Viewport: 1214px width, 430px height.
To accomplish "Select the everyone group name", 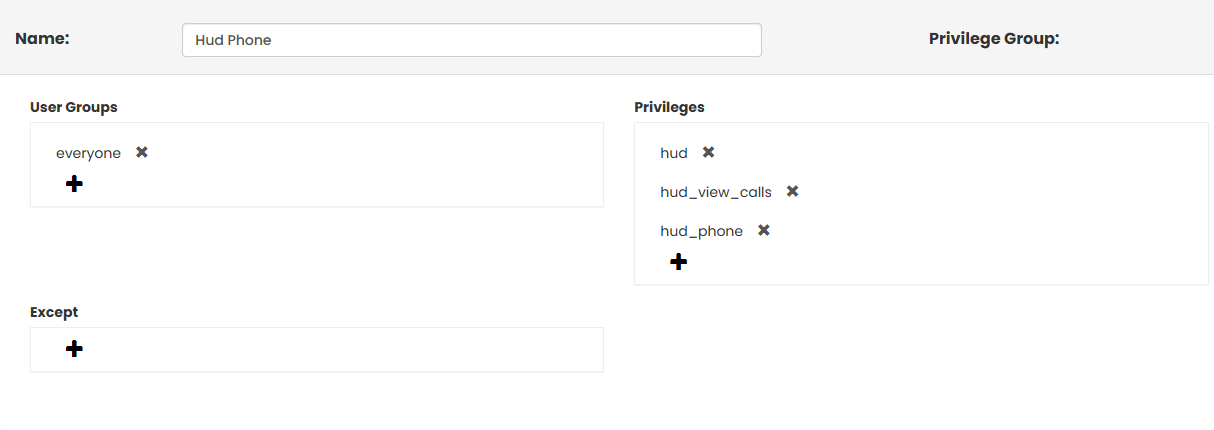I will [88, 153].
